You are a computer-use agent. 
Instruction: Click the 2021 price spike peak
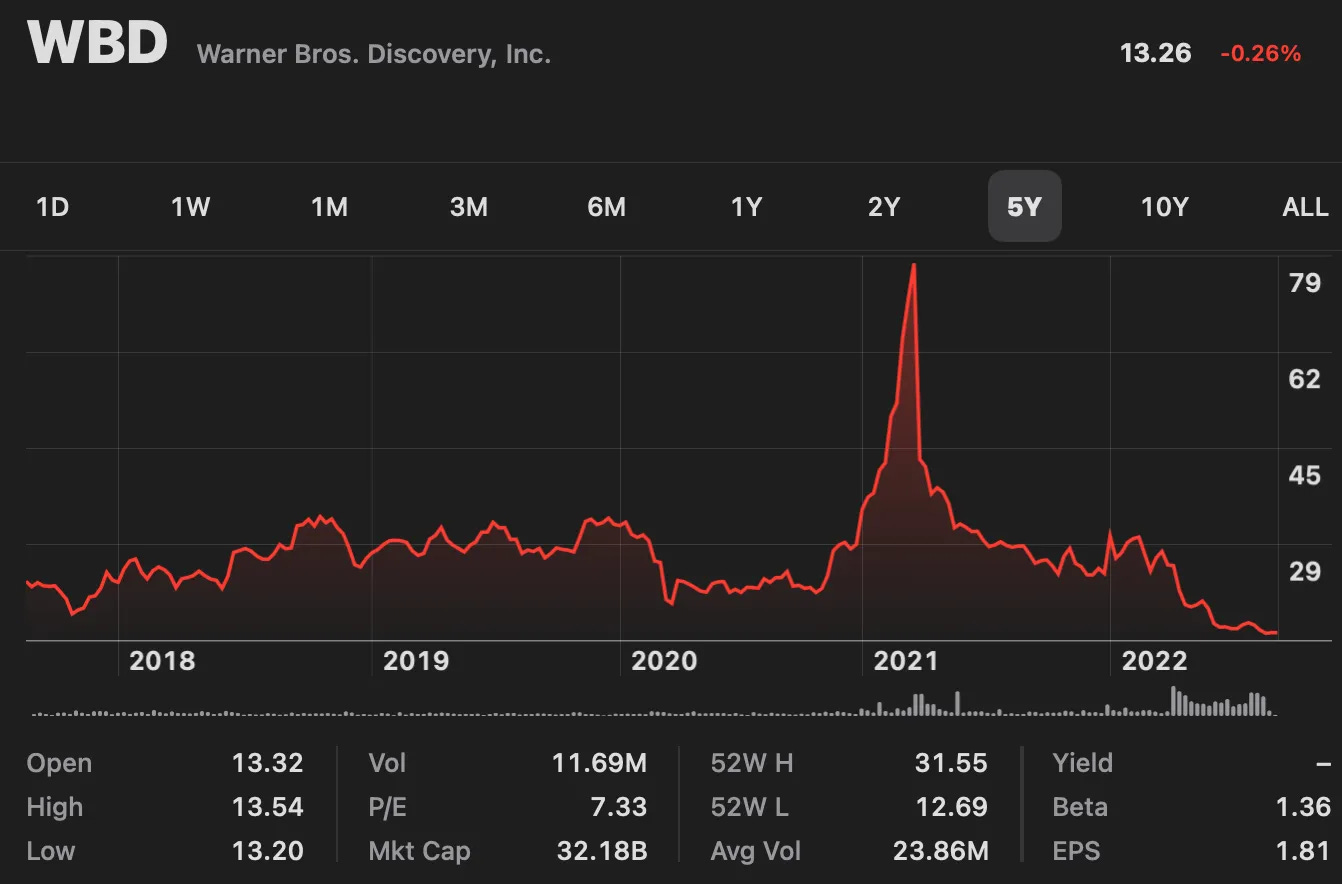pyautogui.click(x=913, y=266)
